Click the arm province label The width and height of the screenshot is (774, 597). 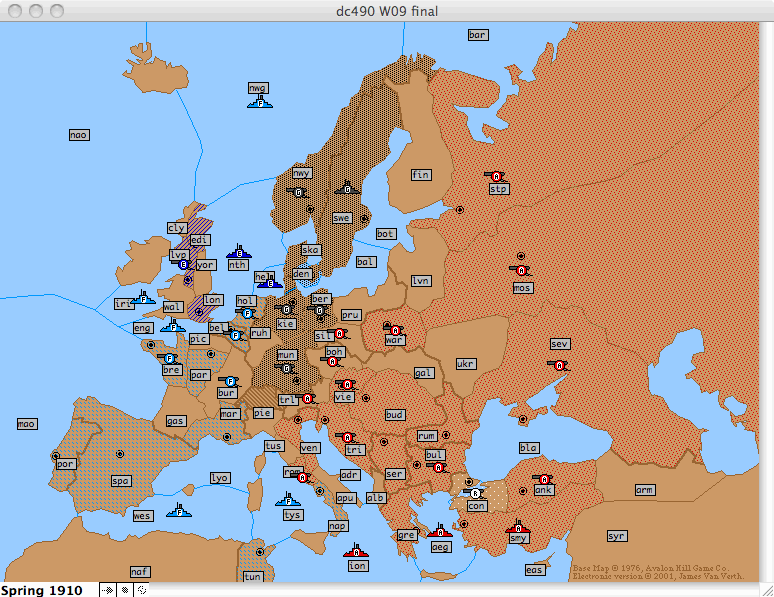(x=645, y=490)
